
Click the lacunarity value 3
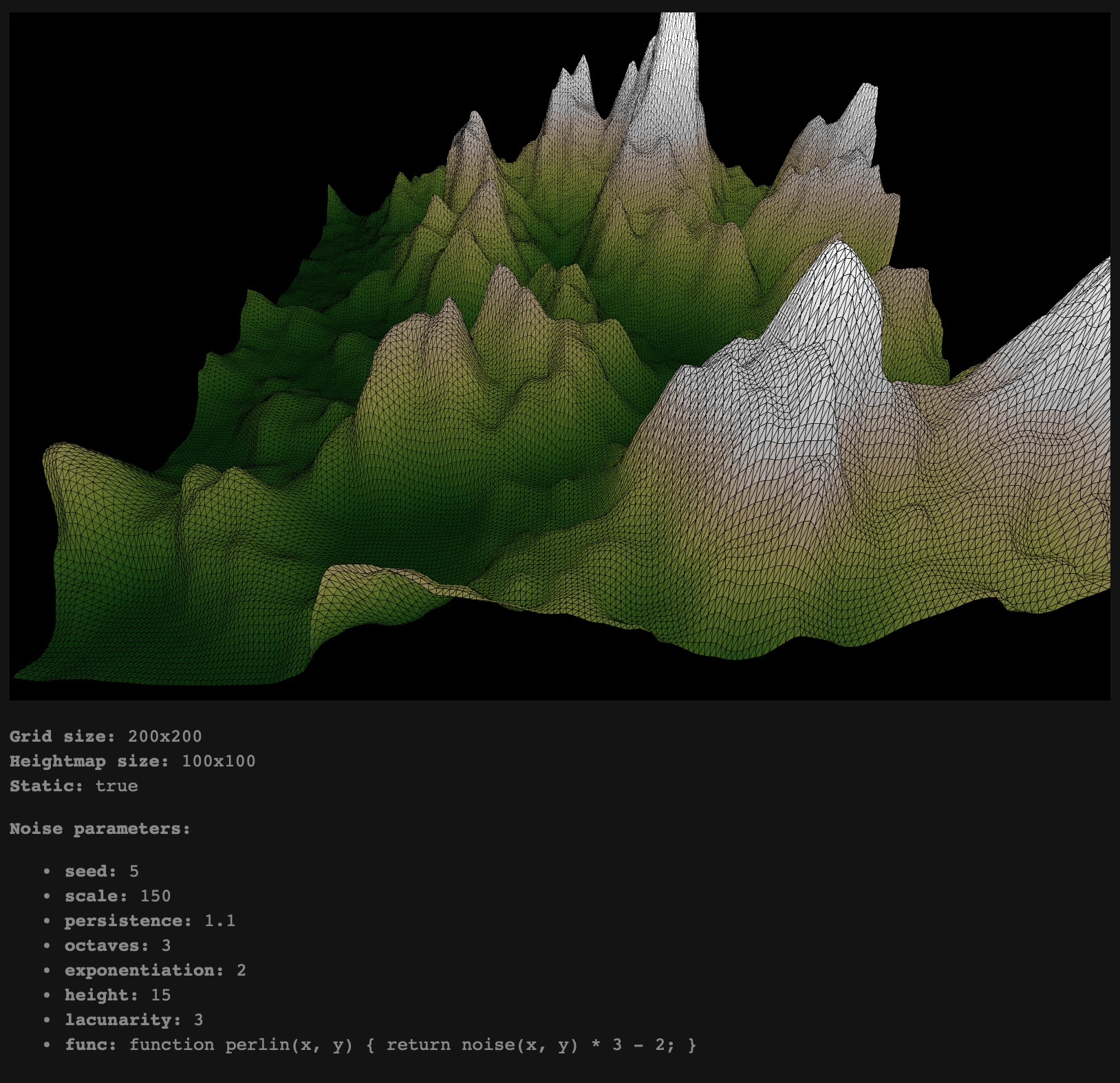point(200,1020)
